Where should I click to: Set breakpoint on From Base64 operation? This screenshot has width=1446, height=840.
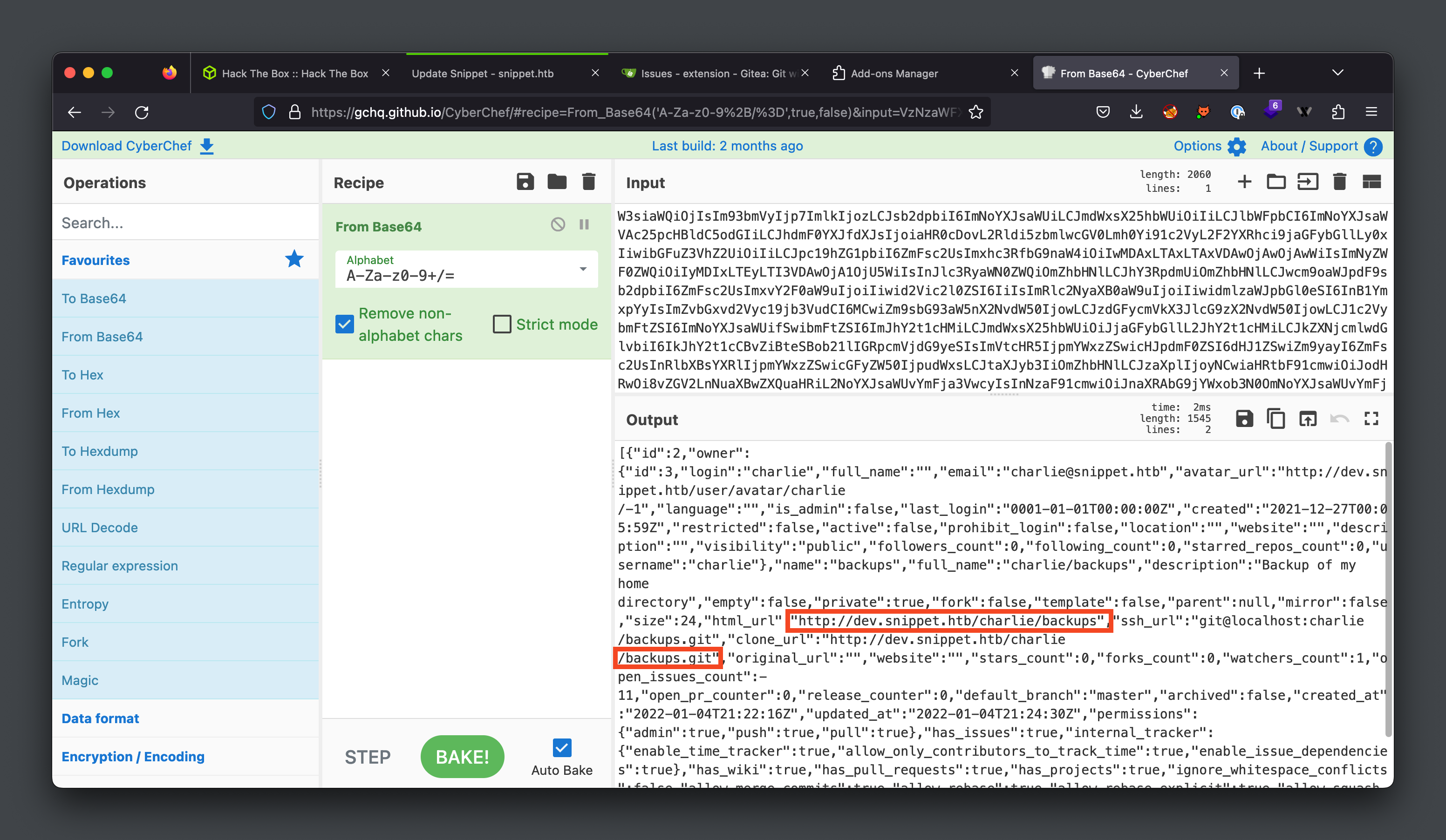(x=584, y=224)
